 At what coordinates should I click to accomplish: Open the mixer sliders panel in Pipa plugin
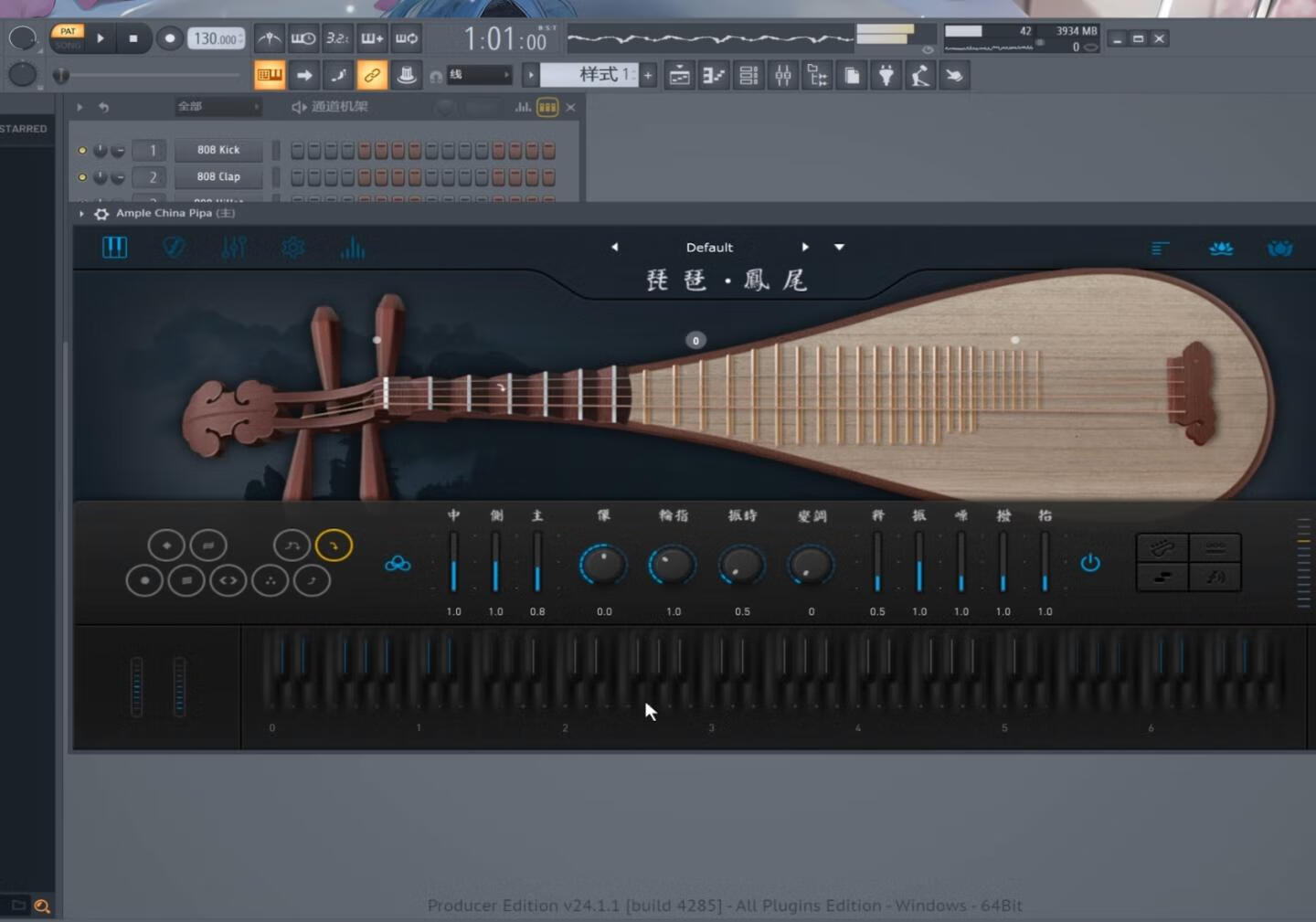(233, 248)
